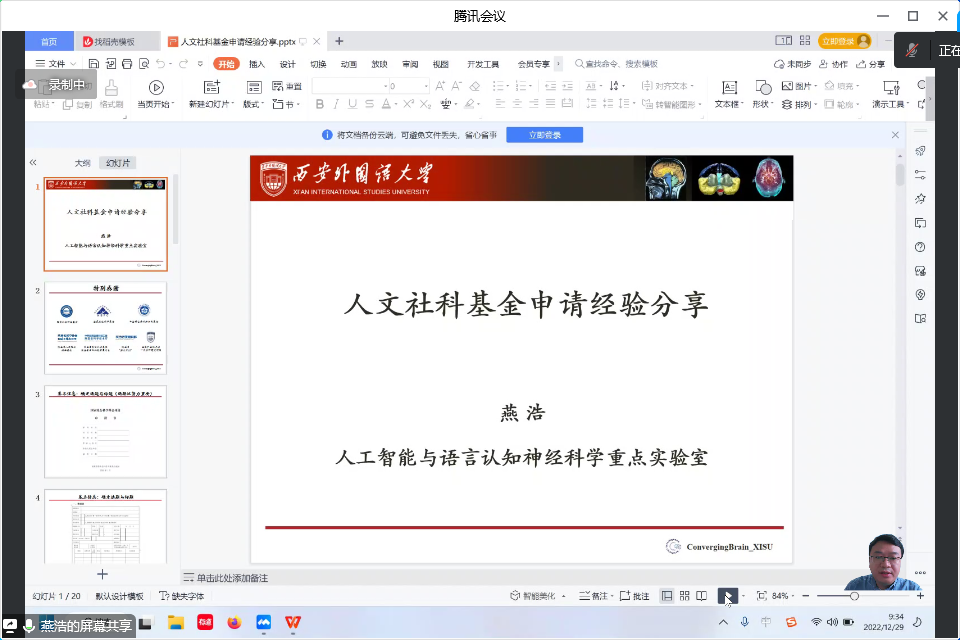
Task: Toggle the notes pane in the status bar
Action: pyautogui.click(x=595, y=596)
